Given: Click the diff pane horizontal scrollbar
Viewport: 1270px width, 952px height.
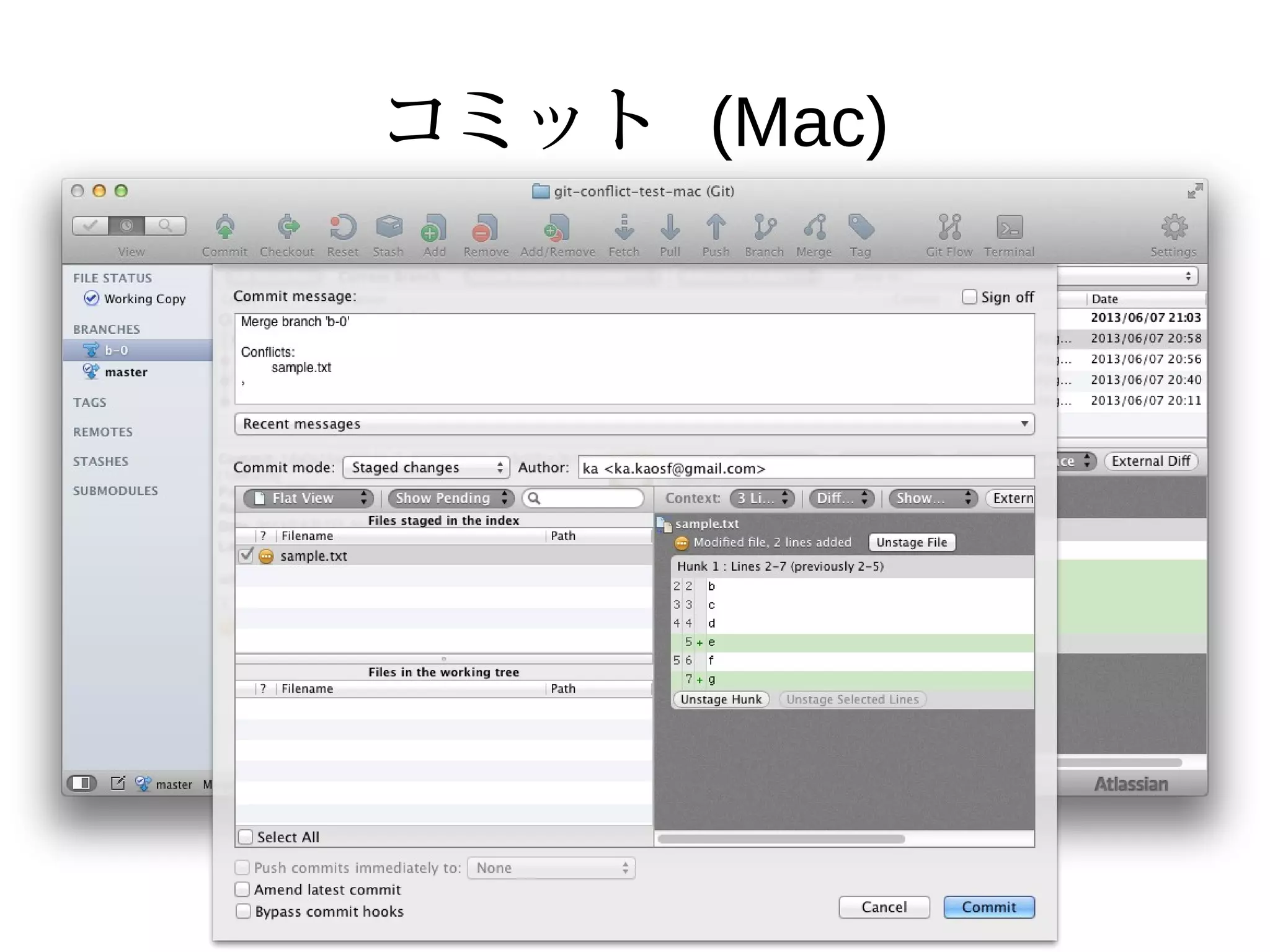Looking at the screenshot, I should [x=781, y=839].
